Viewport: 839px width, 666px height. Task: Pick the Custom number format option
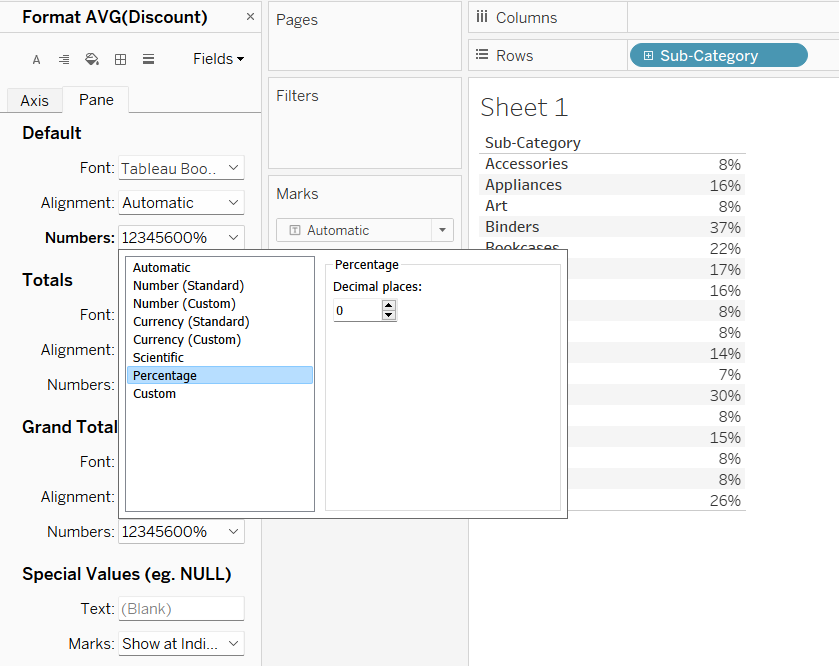point(154,394)
